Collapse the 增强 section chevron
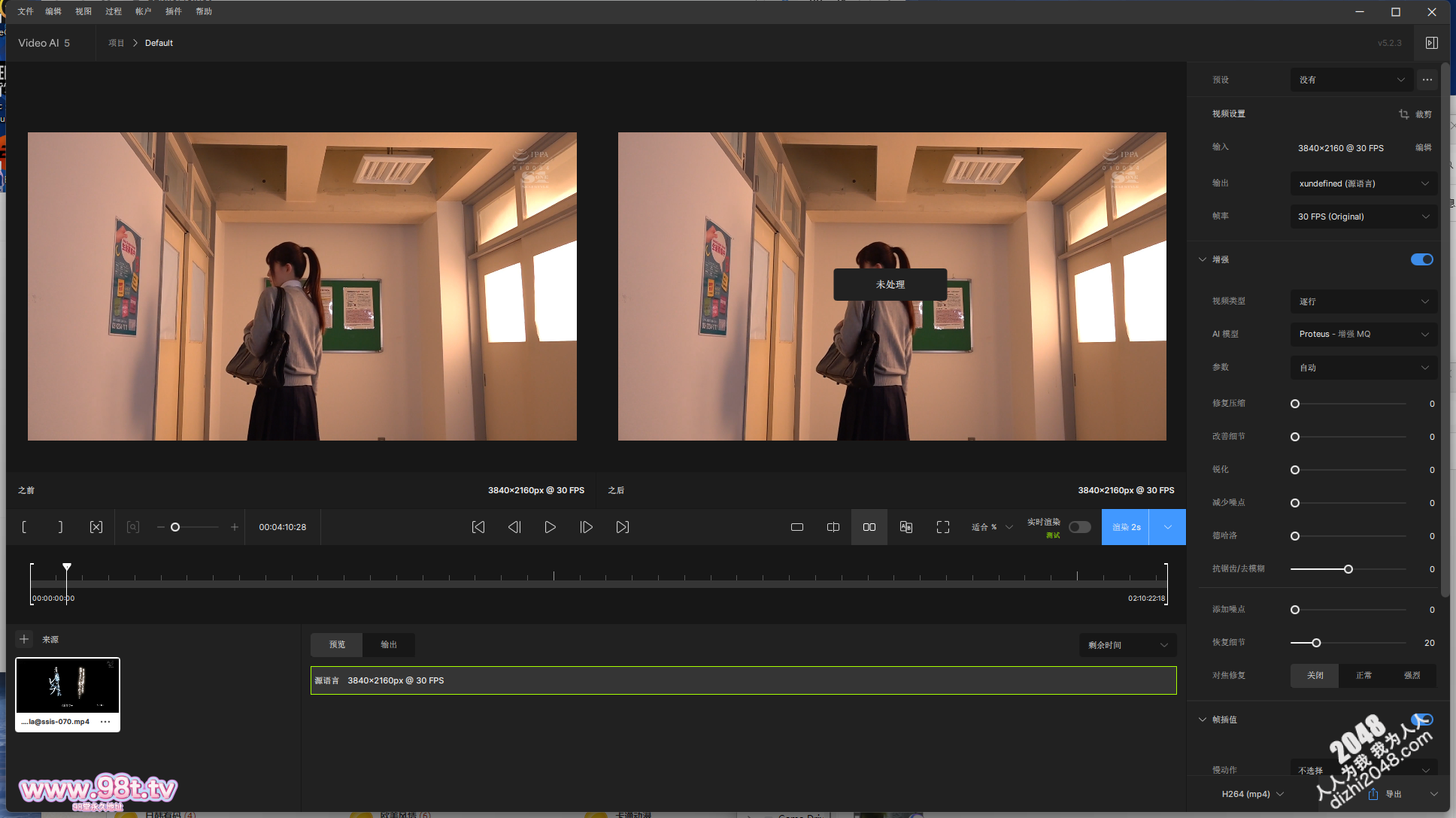 pos(1203,259)
